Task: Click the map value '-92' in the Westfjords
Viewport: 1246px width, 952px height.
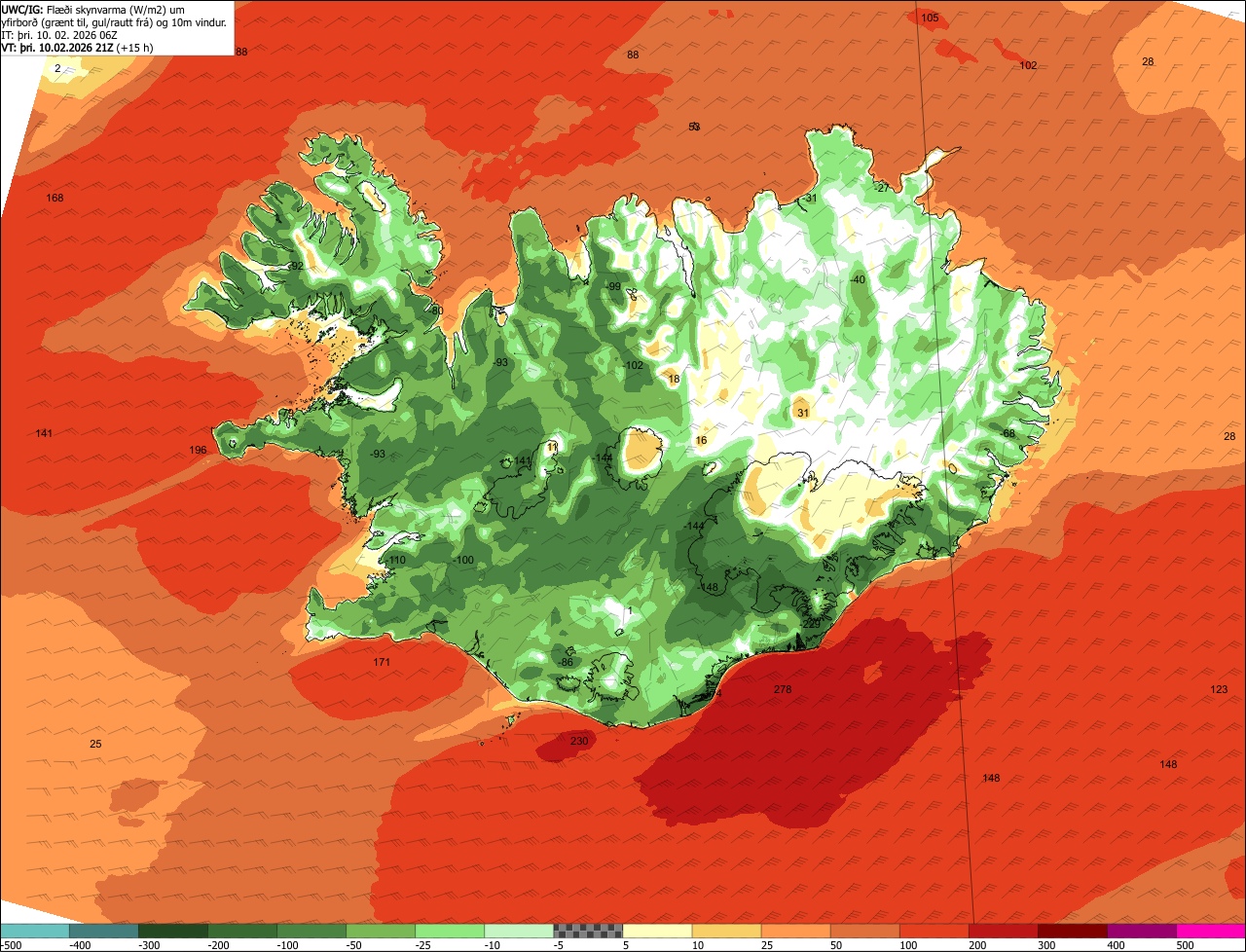Action: [x=296, y=266]
